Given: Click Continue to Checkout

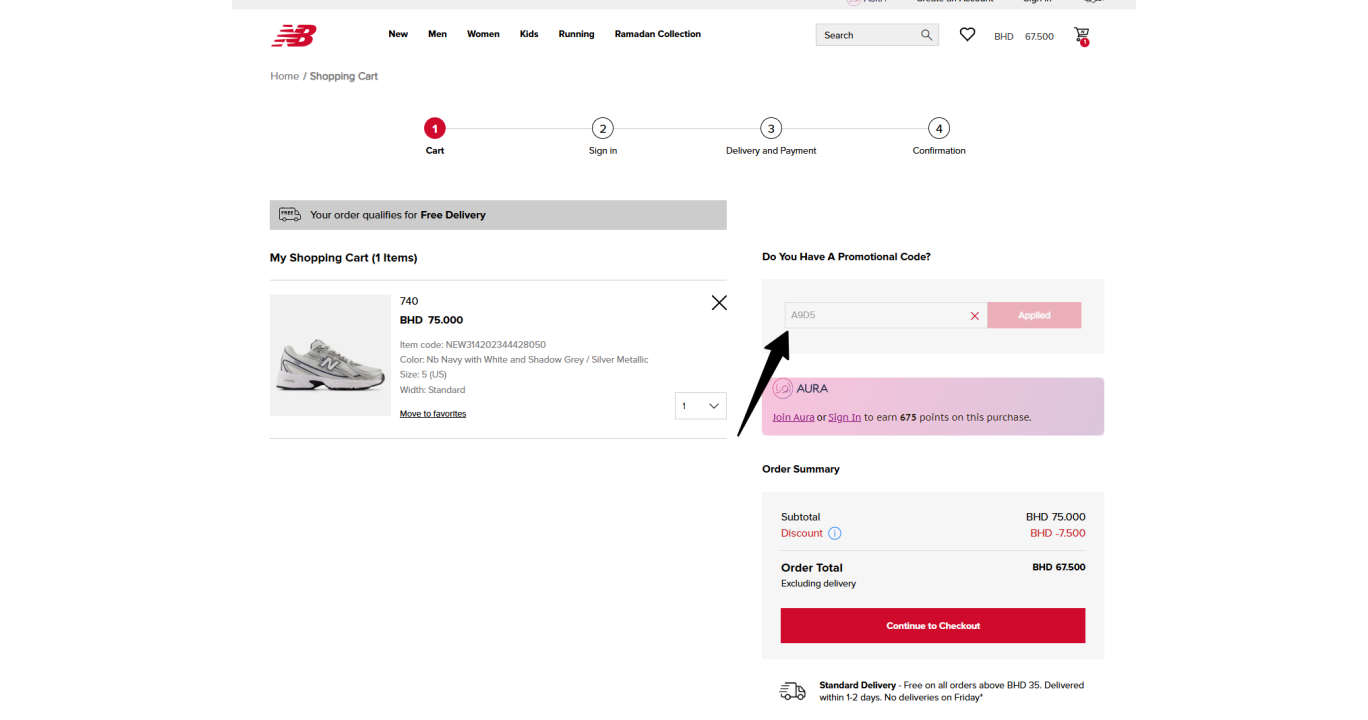Looking at the screenshot, I should (933, 626).
